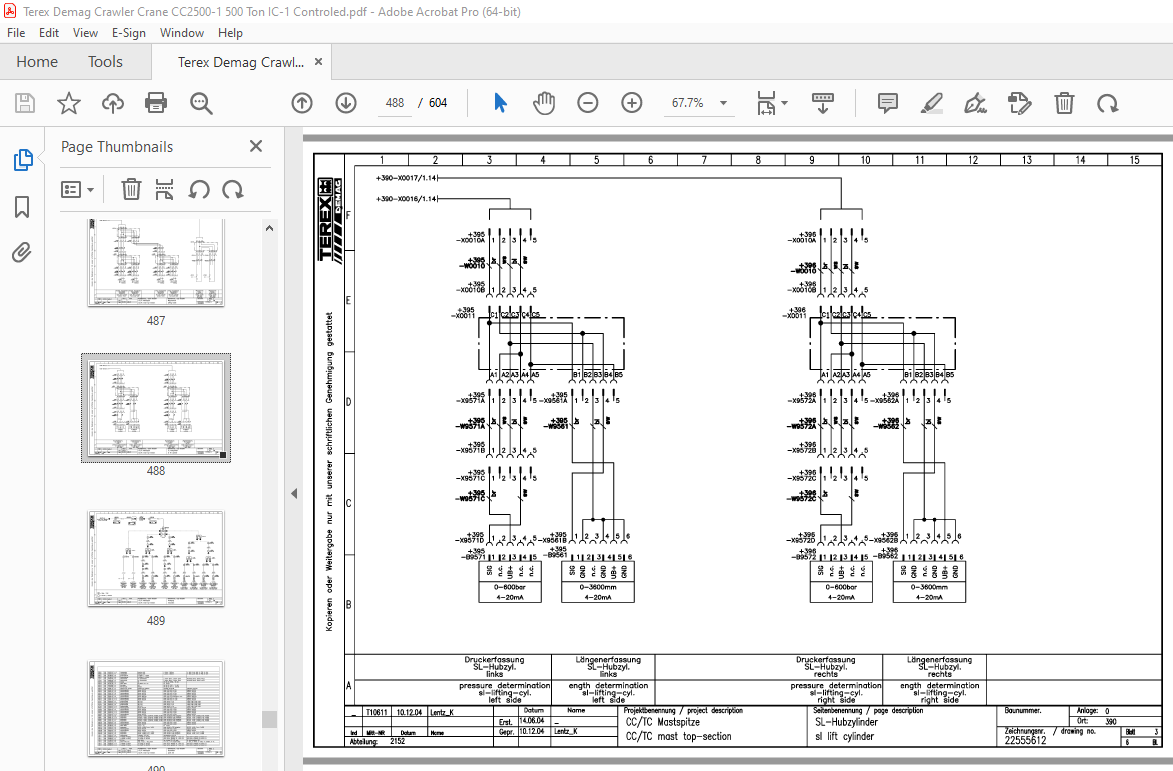Click the drawing number 22555612

click(1026, 740)
